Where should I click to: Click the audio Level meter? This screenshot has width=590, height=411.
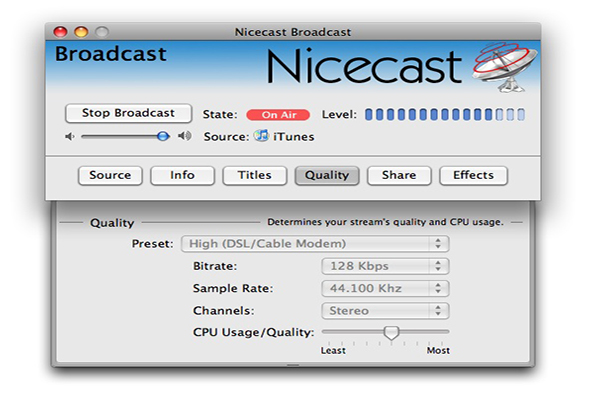(x=445, y=114)
